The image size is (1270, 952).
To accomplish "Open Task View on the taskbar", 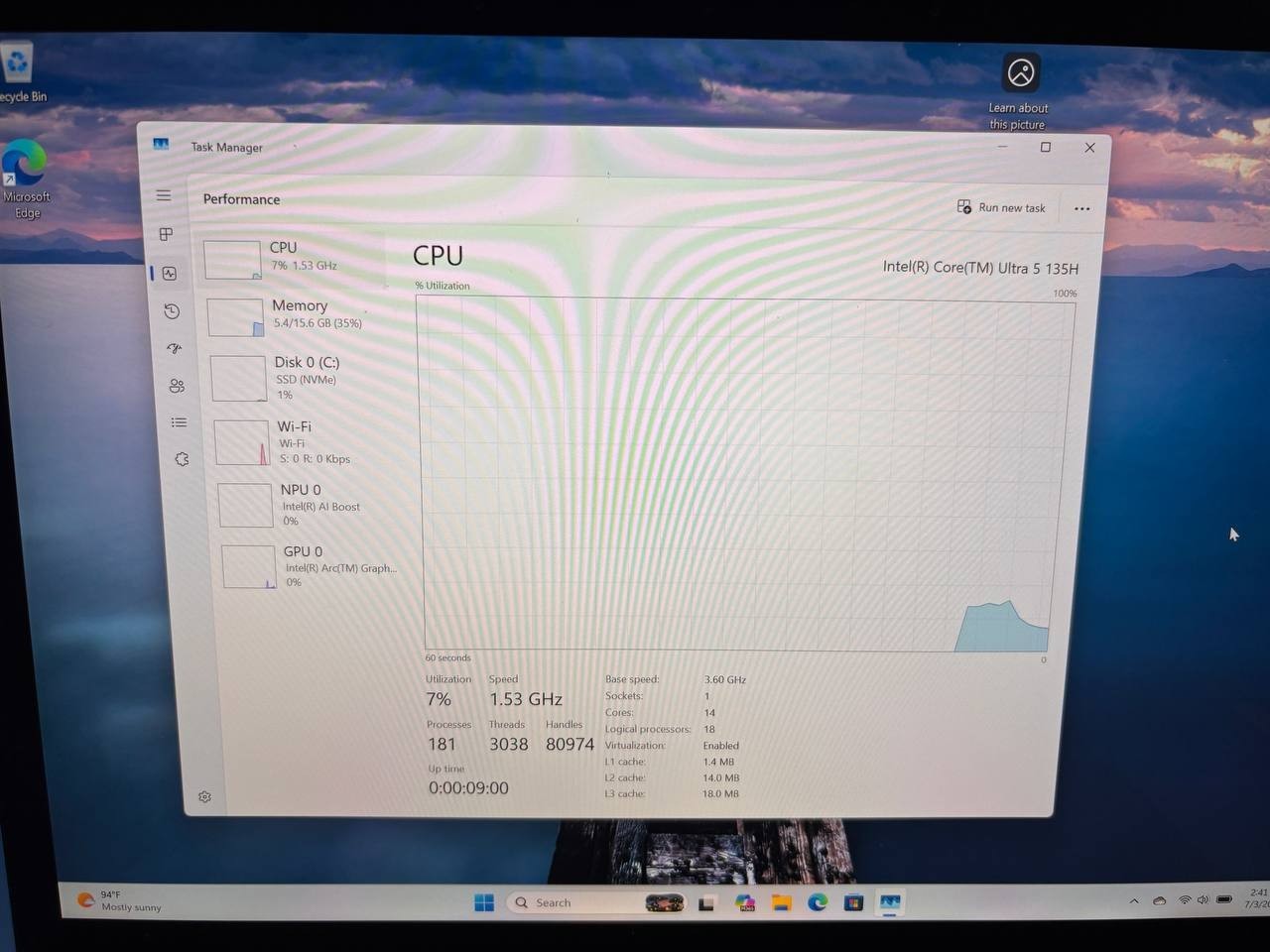I will coord(706,903).
